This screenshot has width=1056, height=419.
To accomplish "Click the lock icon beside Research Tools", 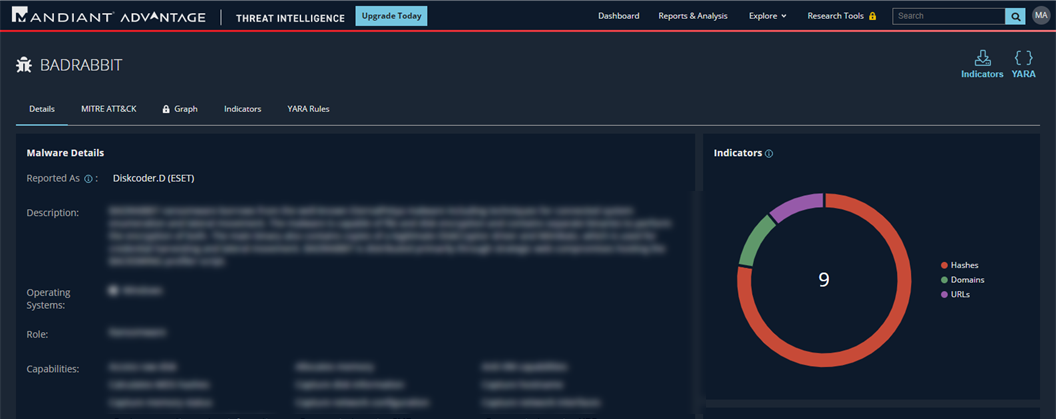I will [x=873, y=16].
